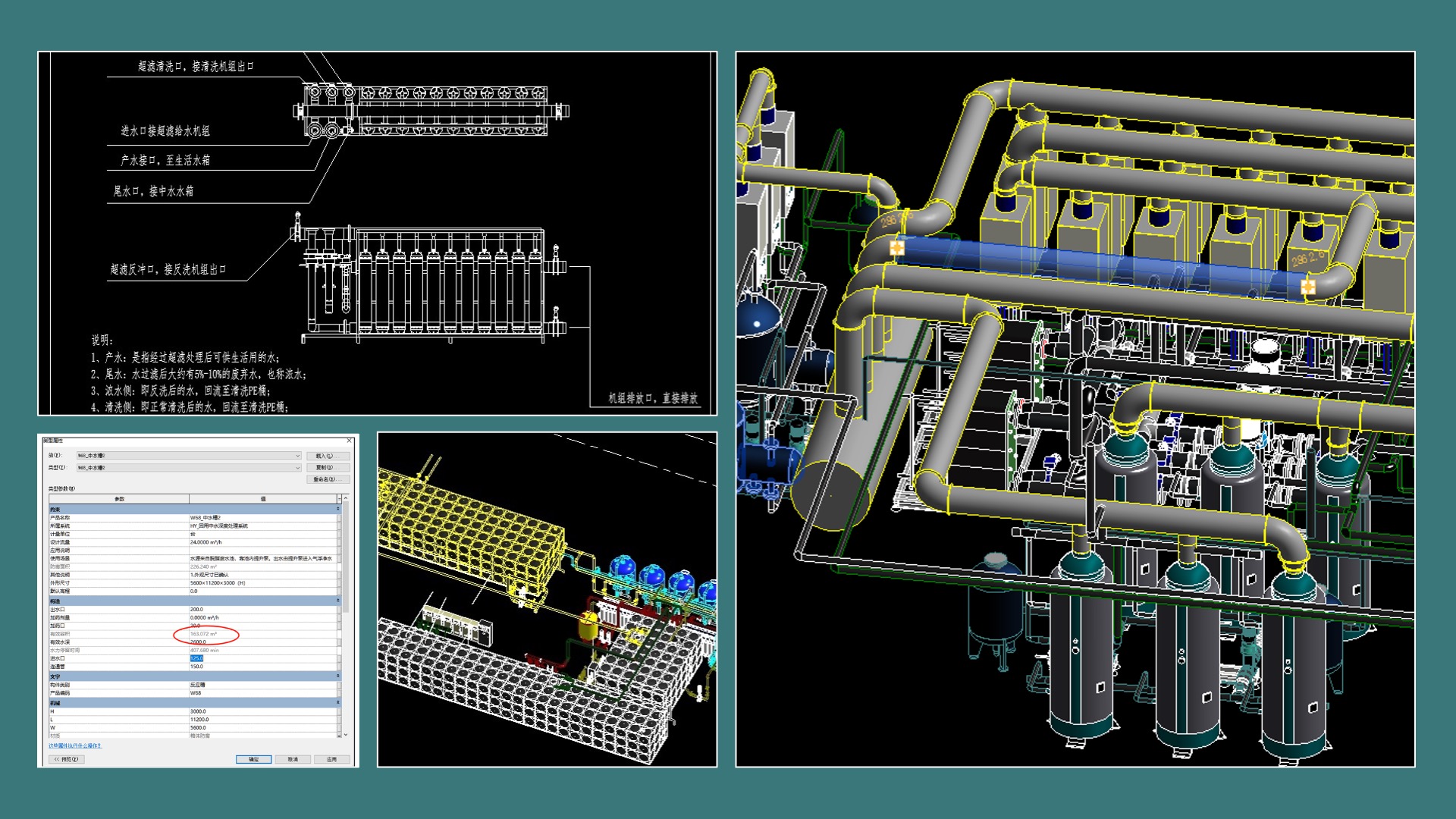This screenshot has height=819, width=1456.
Task: Collapse the 约束 parameter group
Action: click(x=338, y=510)
